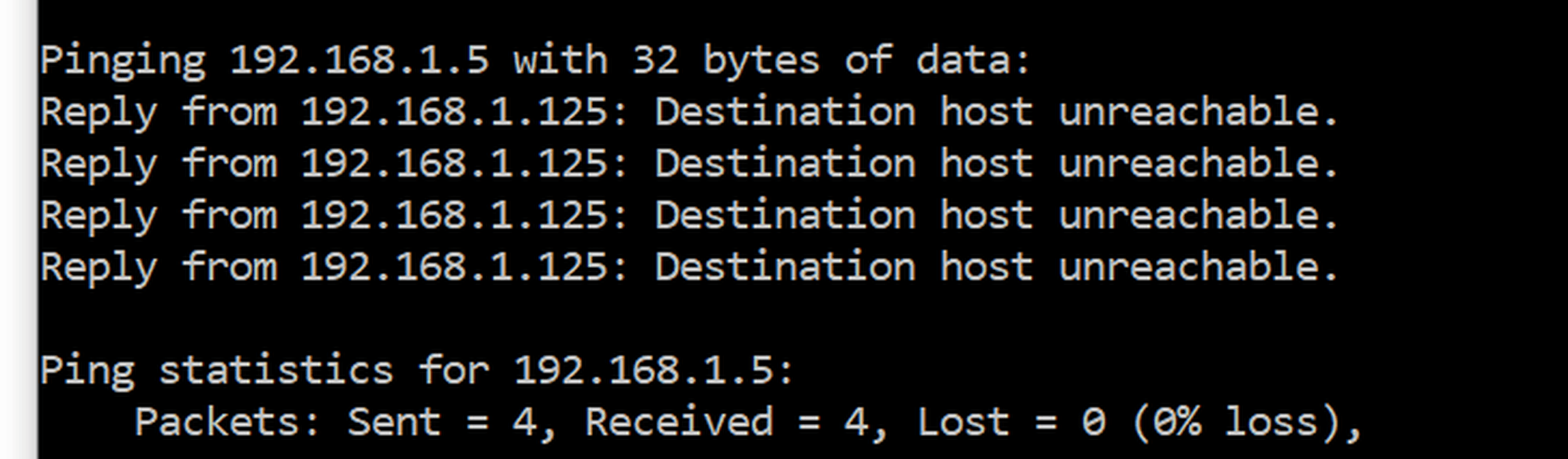1568x459 pixels.
Task: Click fourth "Destination host unreachable" message
Action: coord(996,268)
